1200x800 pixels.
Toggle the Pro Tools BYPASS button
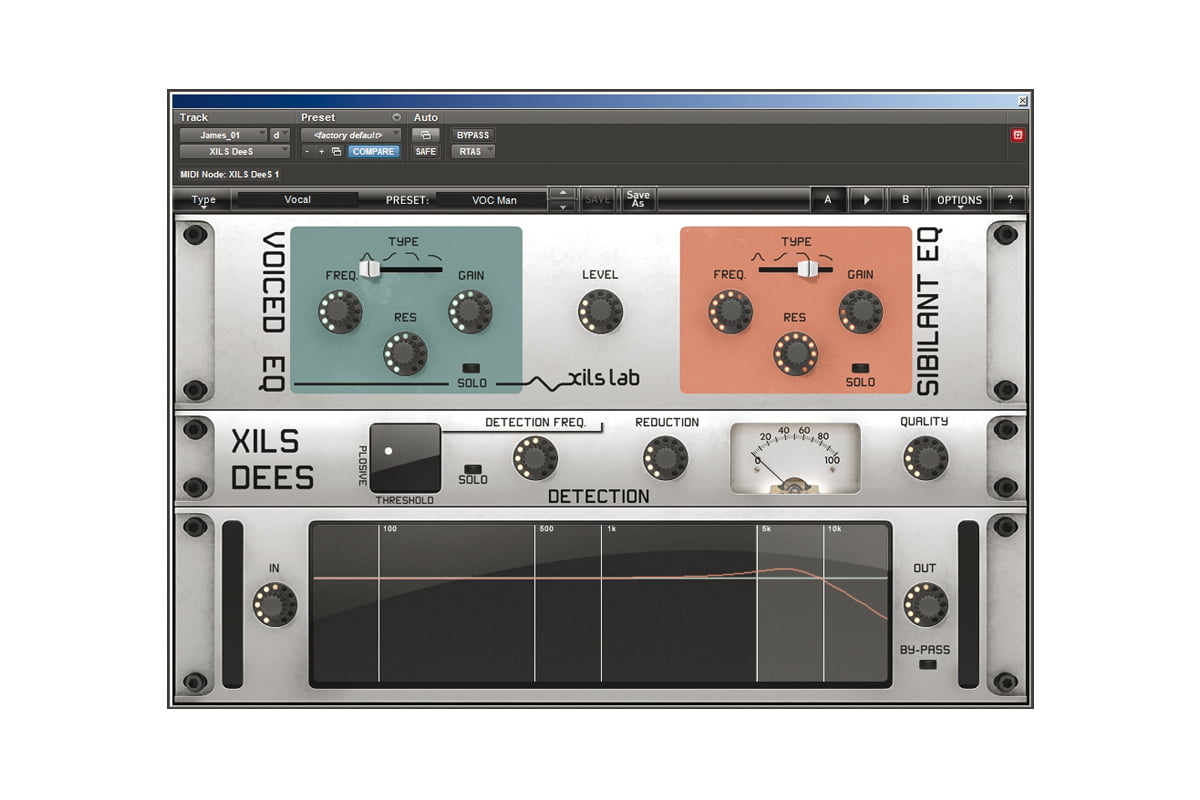pos(473,135)
